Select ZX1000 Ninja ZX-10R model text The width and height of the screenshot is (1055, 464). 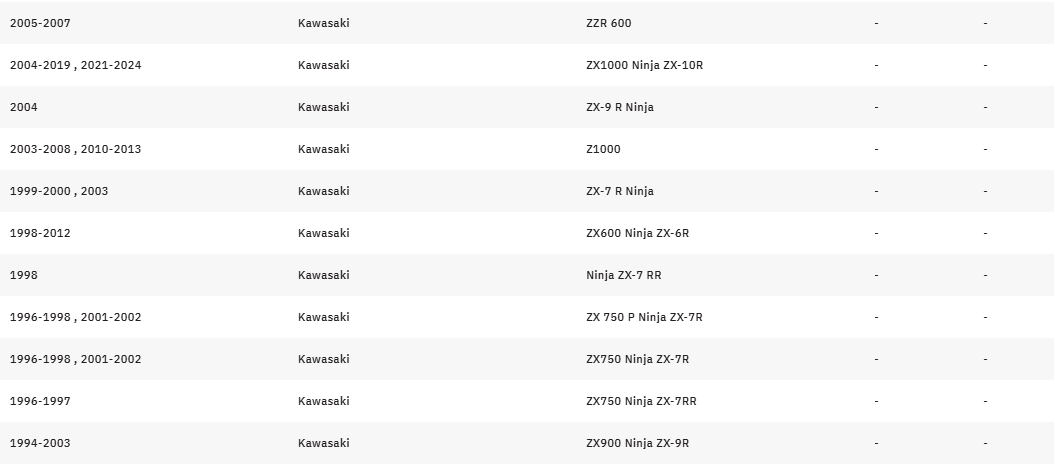click(x=644, y=65)
